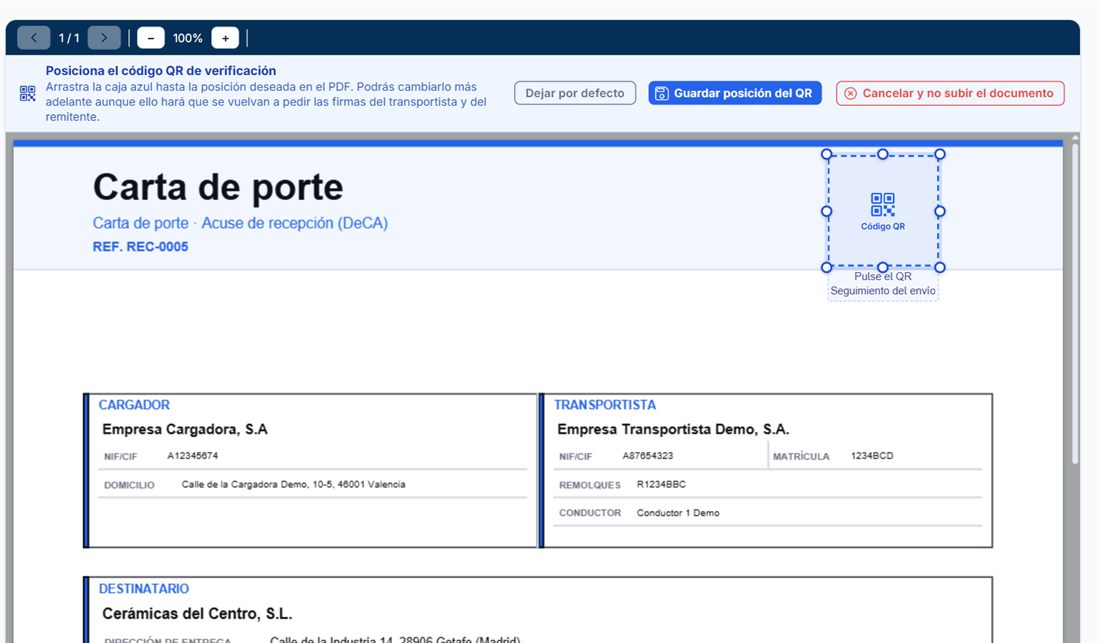Click the 'MATRÍCULA' field label
Screen dimensions: 1100x643
(x=801, y=456)
